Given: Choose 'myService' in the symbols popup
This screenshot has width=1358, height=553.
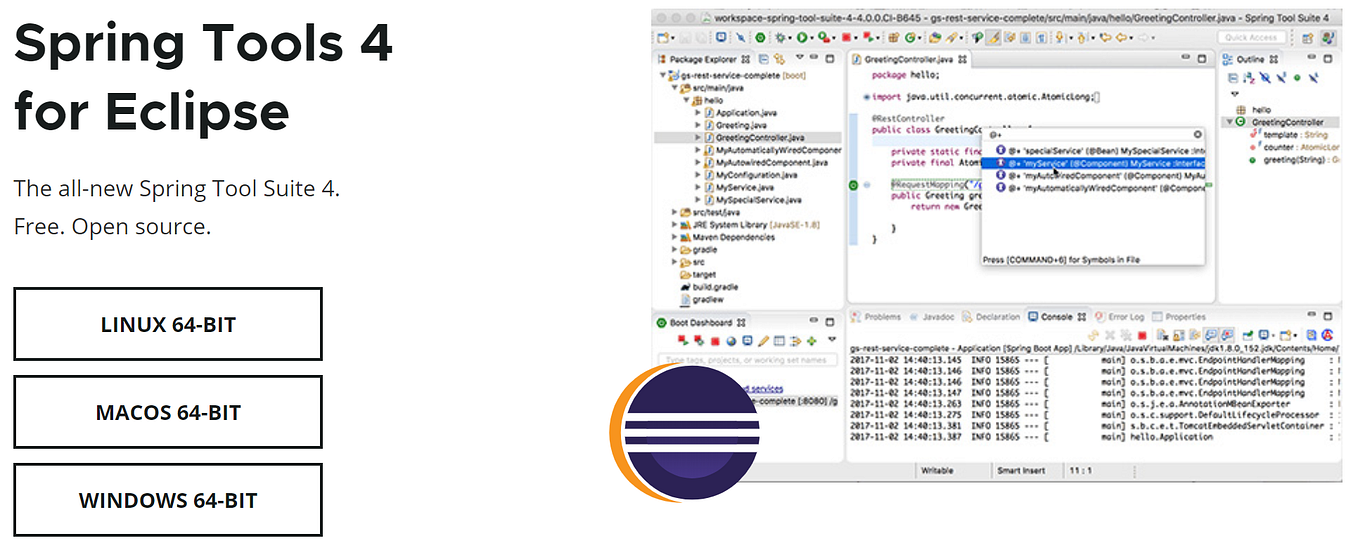Looking at the screenshot, I should (1094, 162).
